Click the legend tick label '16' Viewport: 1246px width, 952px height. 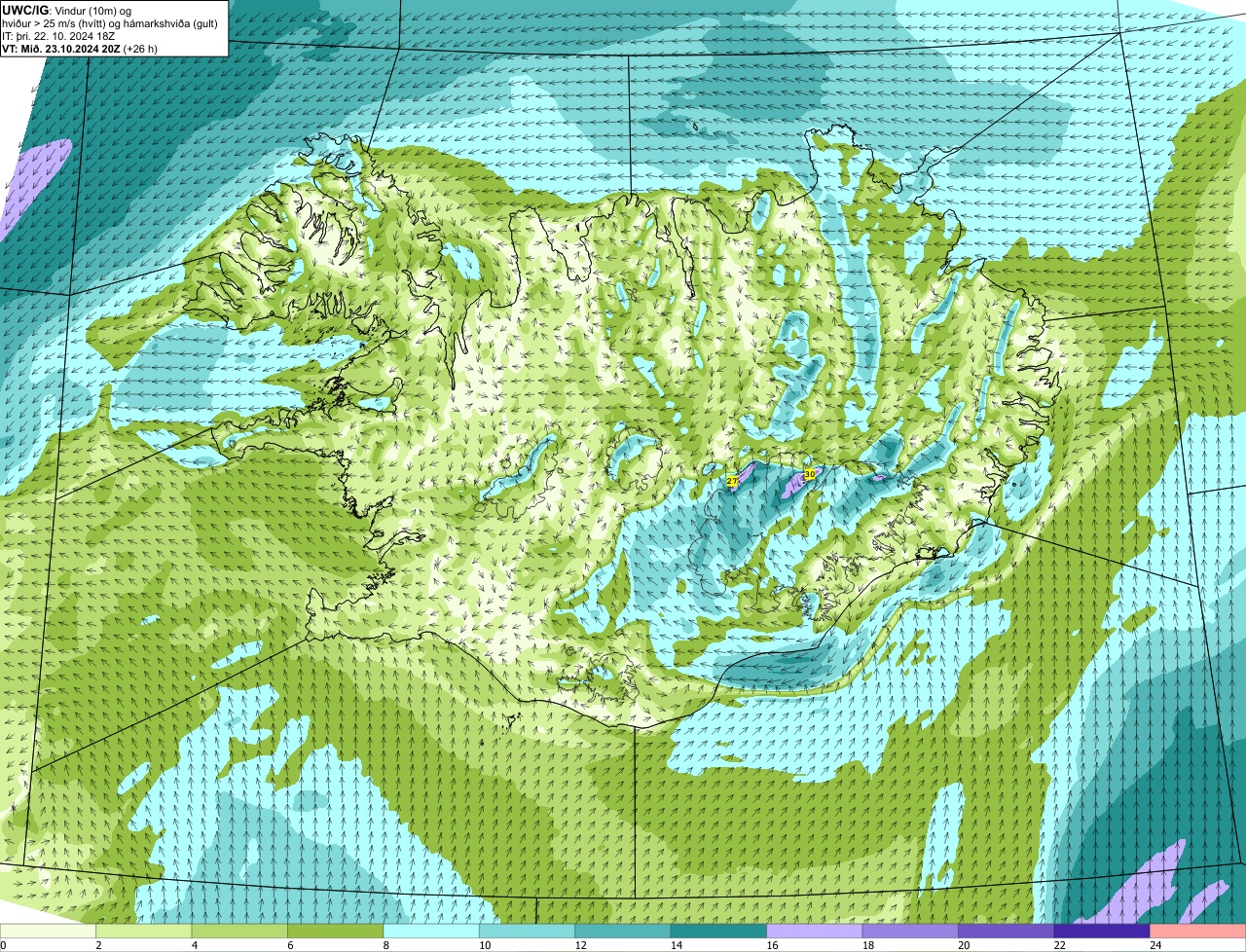click(x=772, y=945)
